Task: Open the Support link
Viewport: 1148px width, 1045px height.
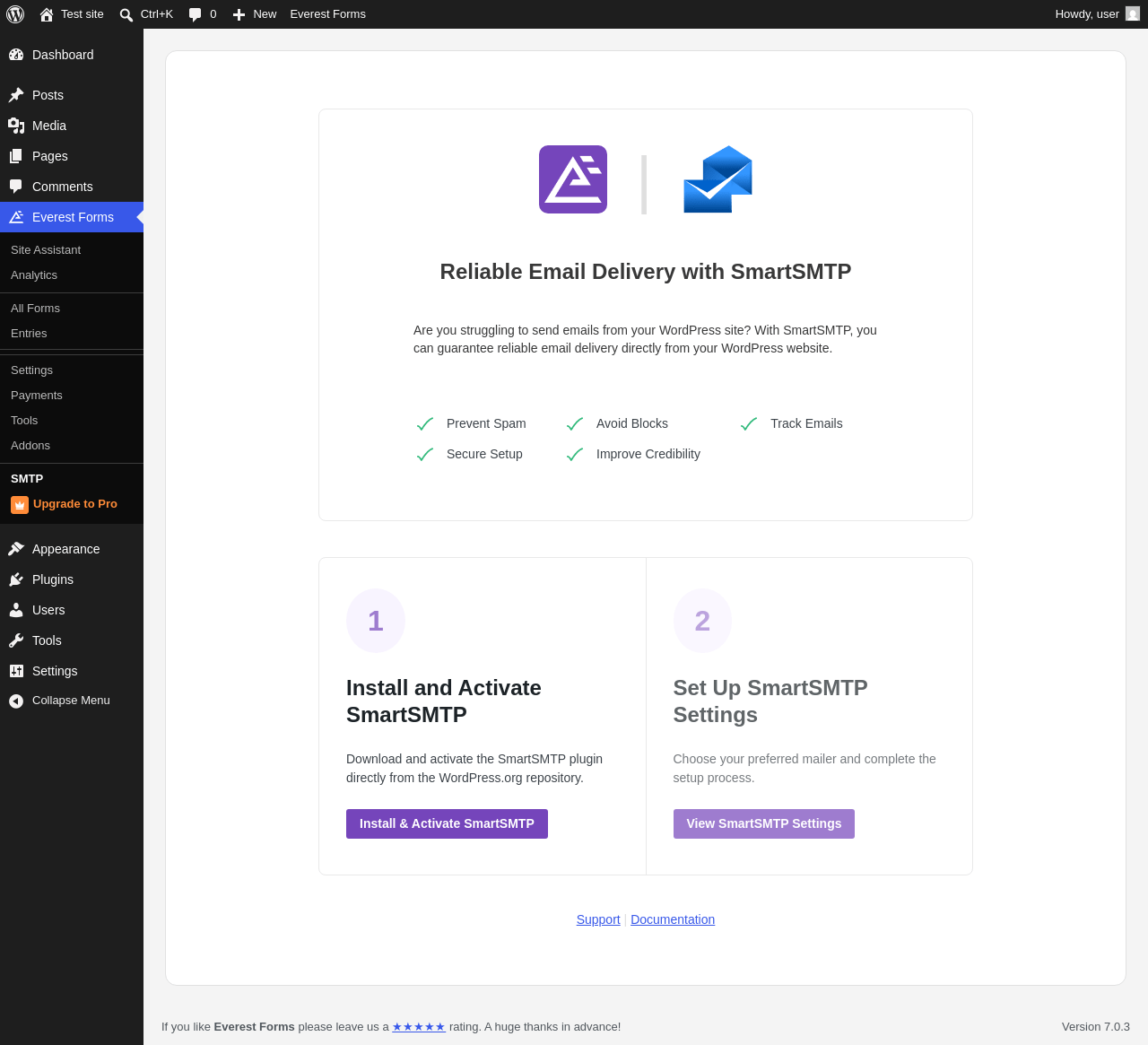Action: point(598,919)
